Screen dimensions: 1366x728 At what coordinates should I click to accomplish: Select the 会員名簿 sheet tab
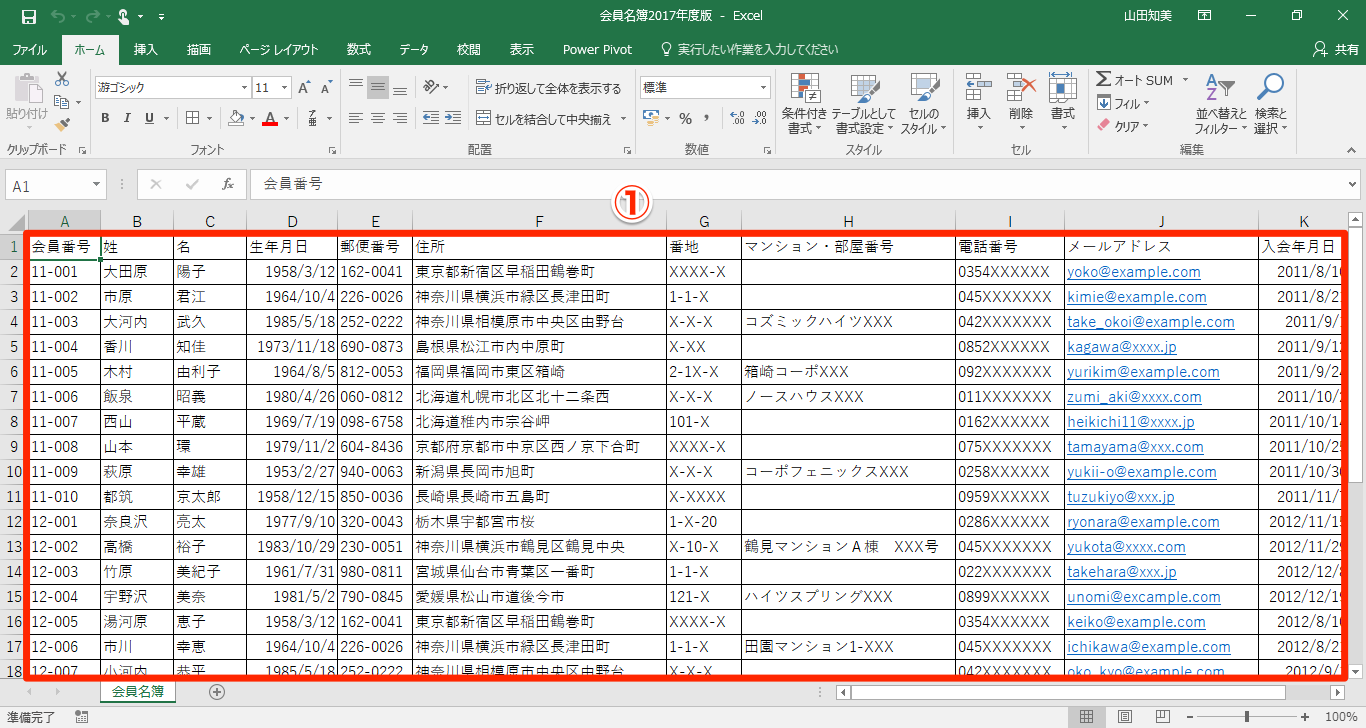tap(138, 691)
